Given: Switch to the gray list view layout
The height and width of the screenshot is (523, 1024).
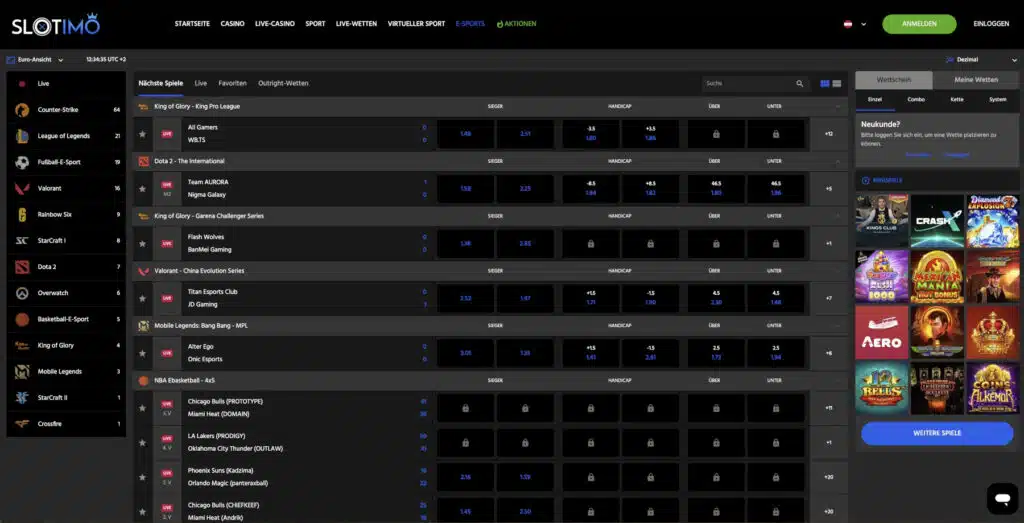Looking at the screenshot, I should click(x=837, y=84).
